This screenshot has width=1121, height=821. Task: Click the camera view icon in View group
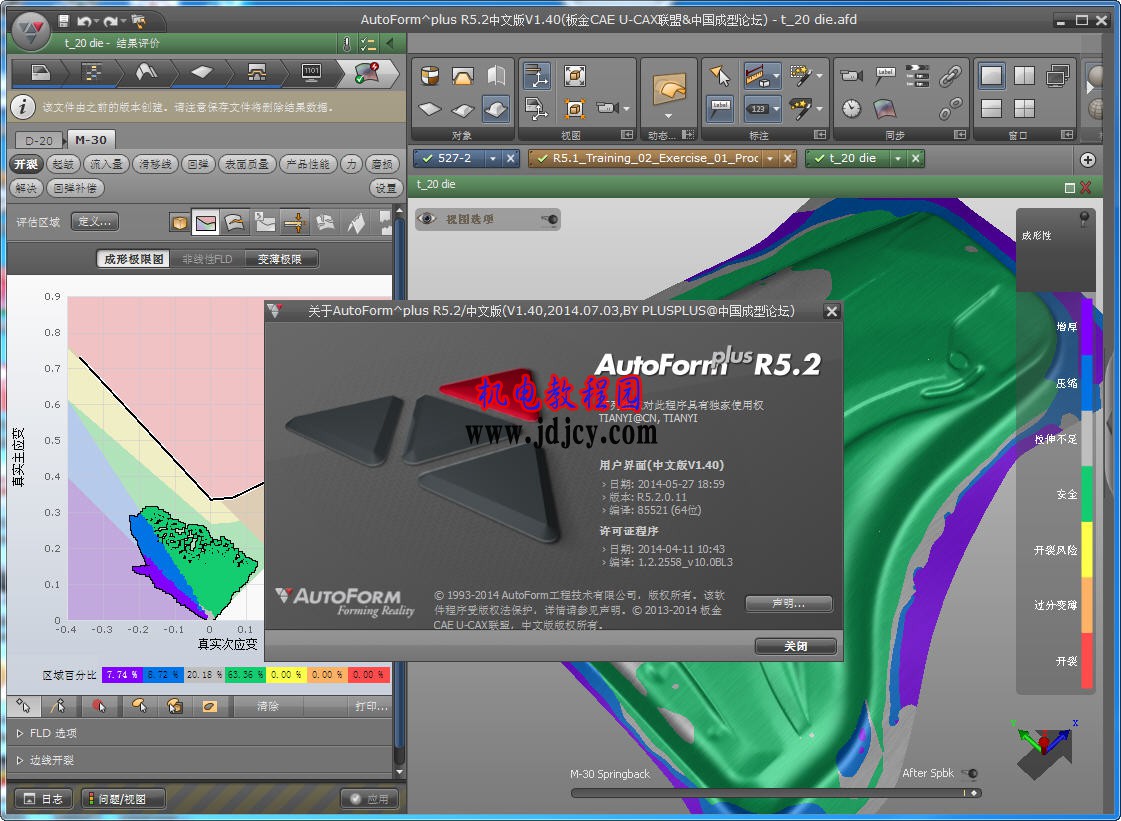point(607,108)
